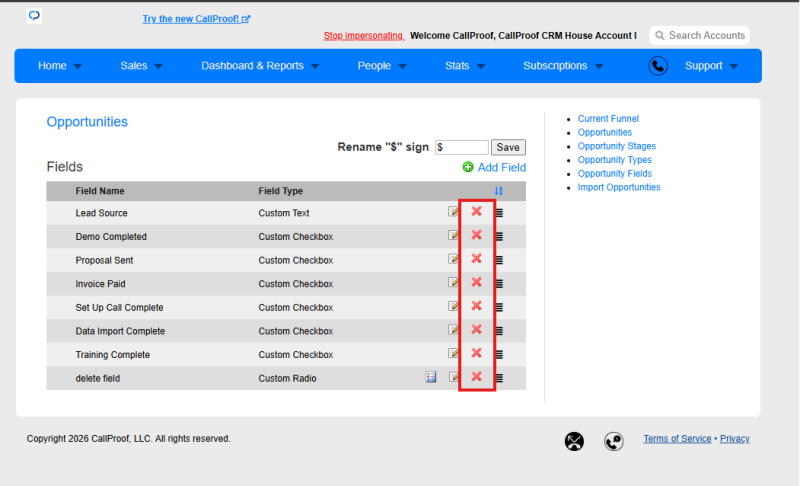Reorder handle for delete field row
The height and width of the screenshot is (486, 800).
(499, 378)
